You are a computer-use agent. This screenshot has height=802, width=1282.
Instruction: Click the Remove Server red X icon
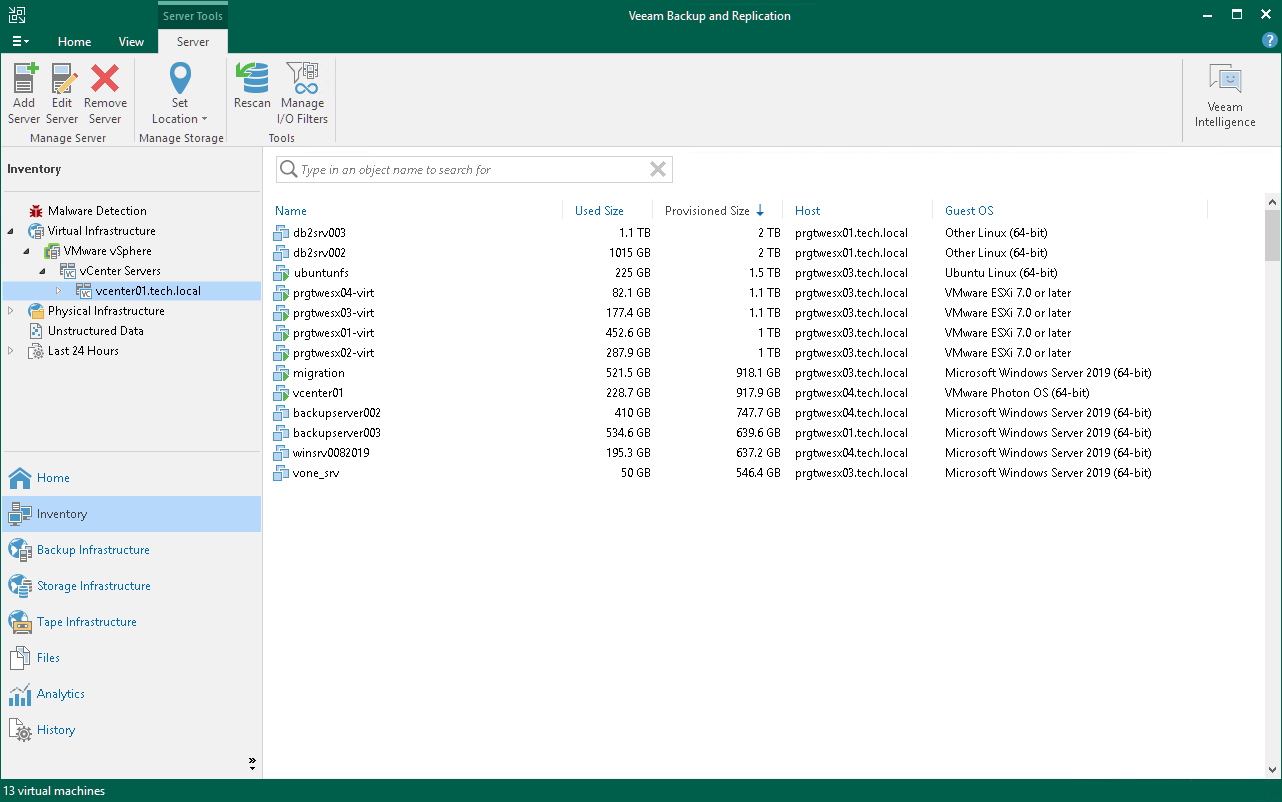[105, 80]
